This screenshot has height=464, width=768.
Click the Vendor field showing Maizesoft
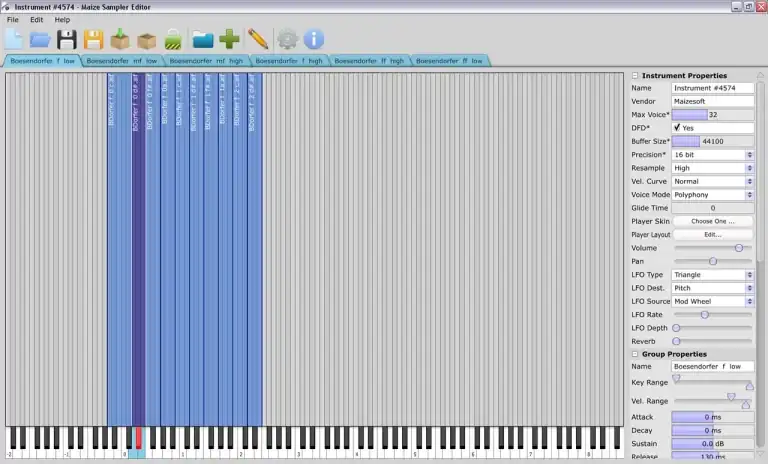click(x=713, y=101)
